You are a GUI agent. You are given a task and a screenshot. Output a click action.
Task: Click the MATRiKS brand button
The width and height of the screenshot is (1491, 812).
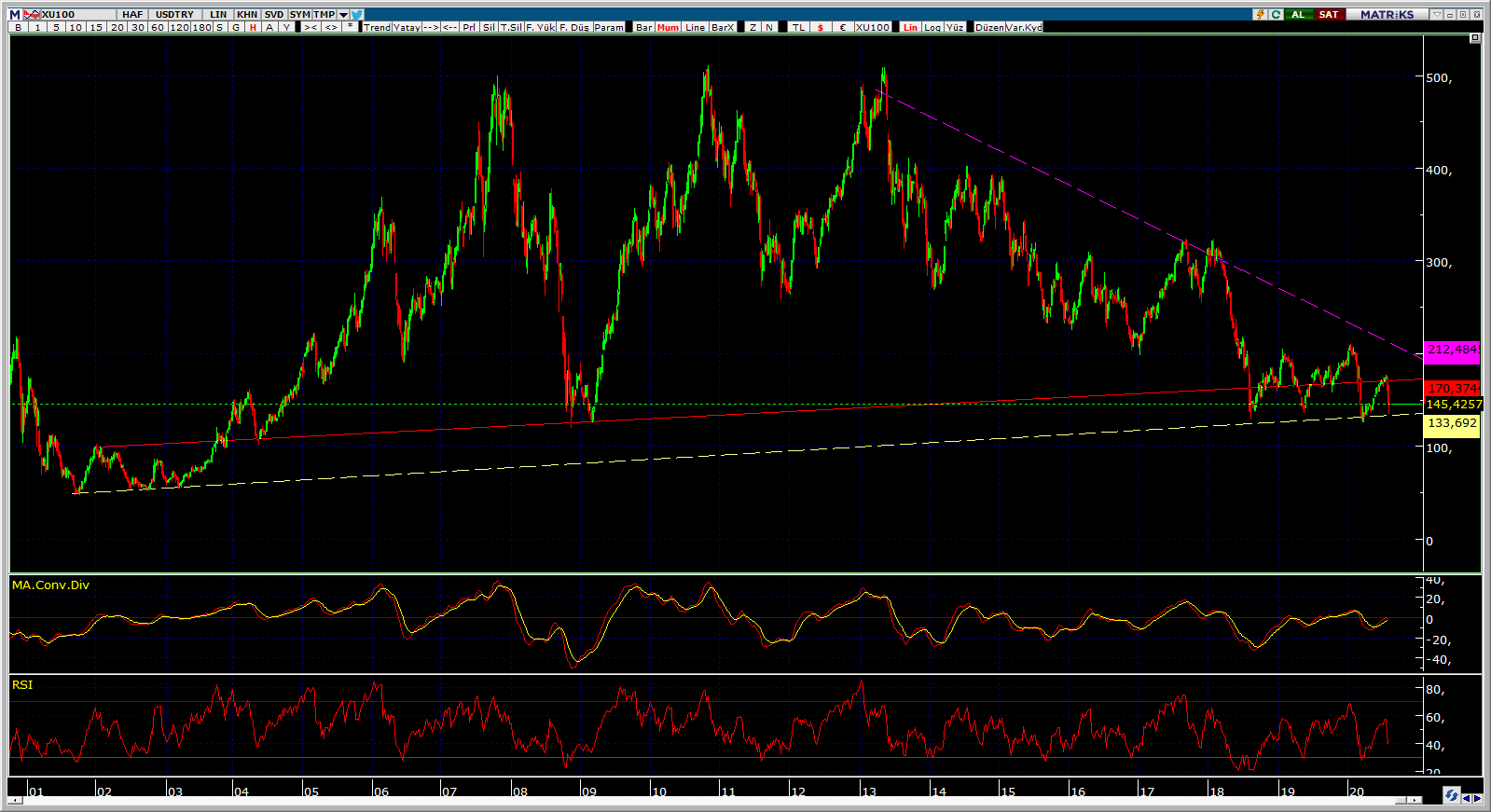point(1387,15)
